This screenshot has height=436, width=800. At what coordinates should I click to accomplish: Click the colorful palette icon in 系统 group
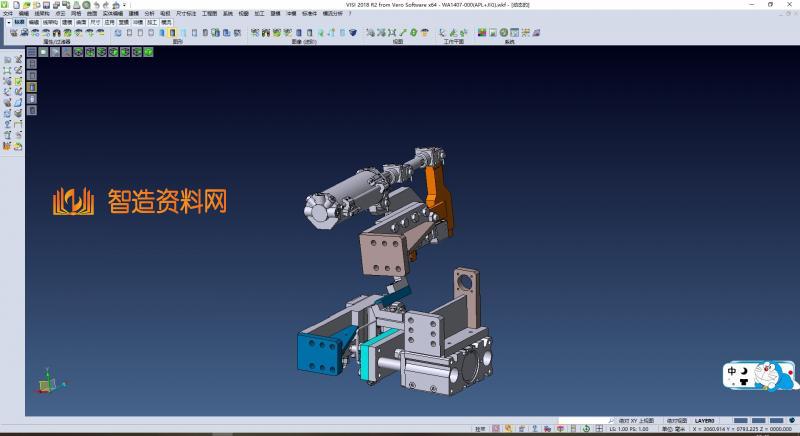click(x=482, y=33)
